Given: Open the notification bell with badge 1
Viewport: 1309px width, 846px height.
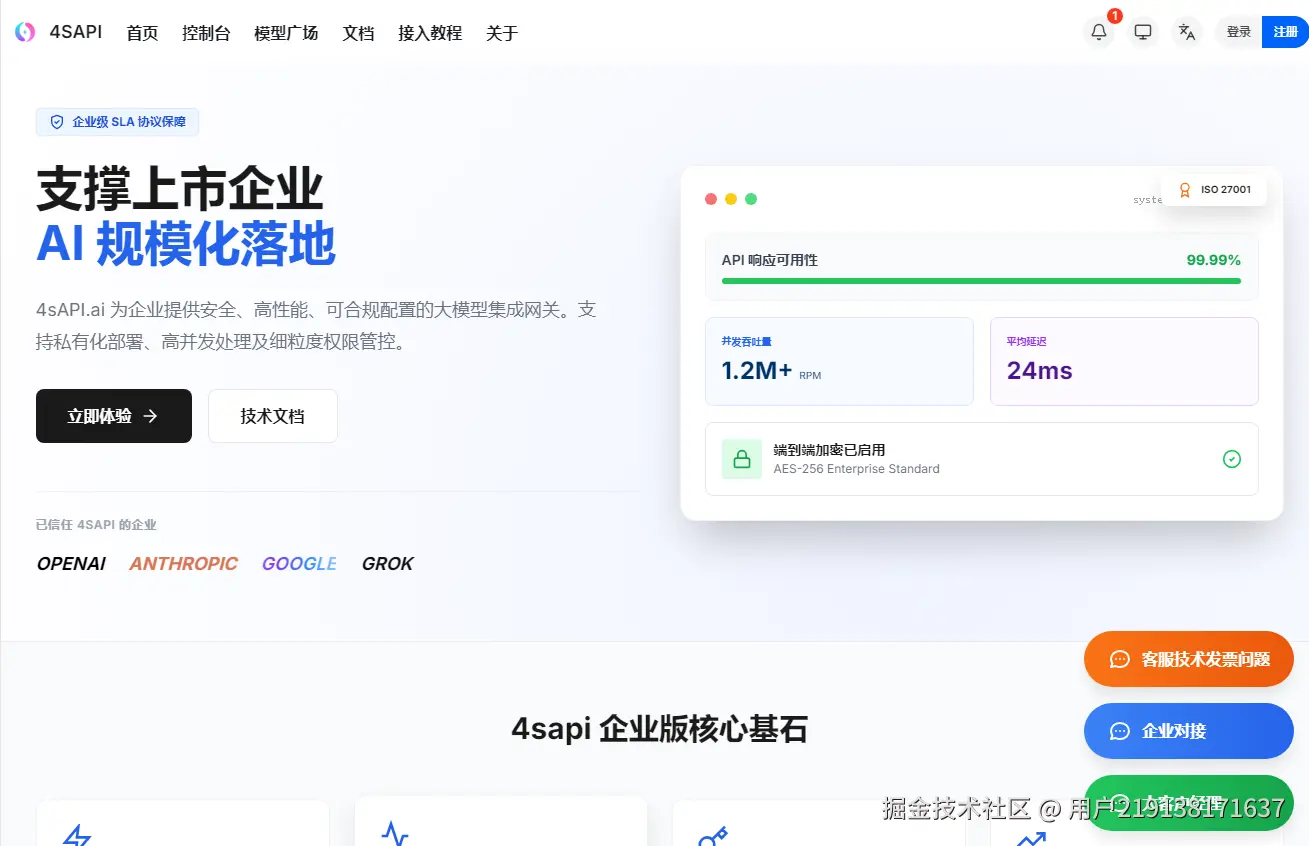Looking at the screenshot, I should [1098, 31].
